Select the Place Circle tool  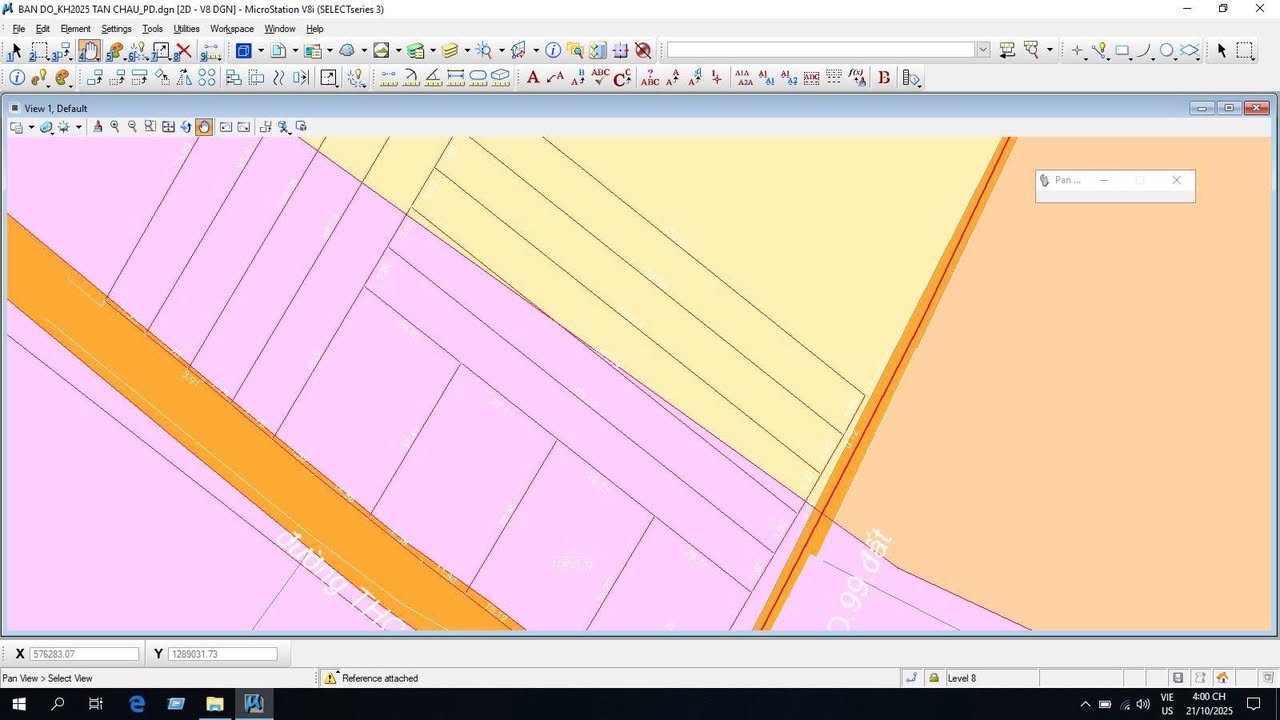click(x=1167, y=51)
